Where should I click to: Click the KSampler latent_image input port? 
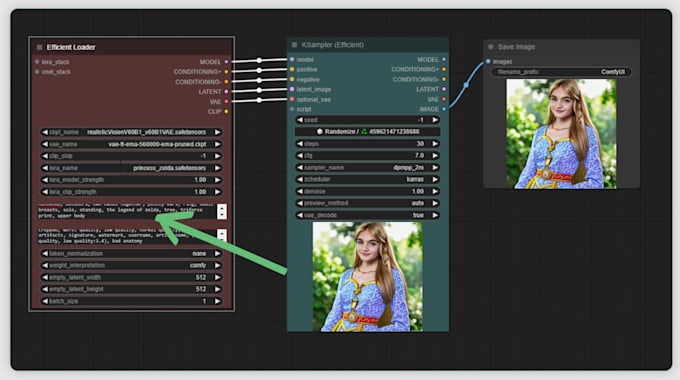292,89
